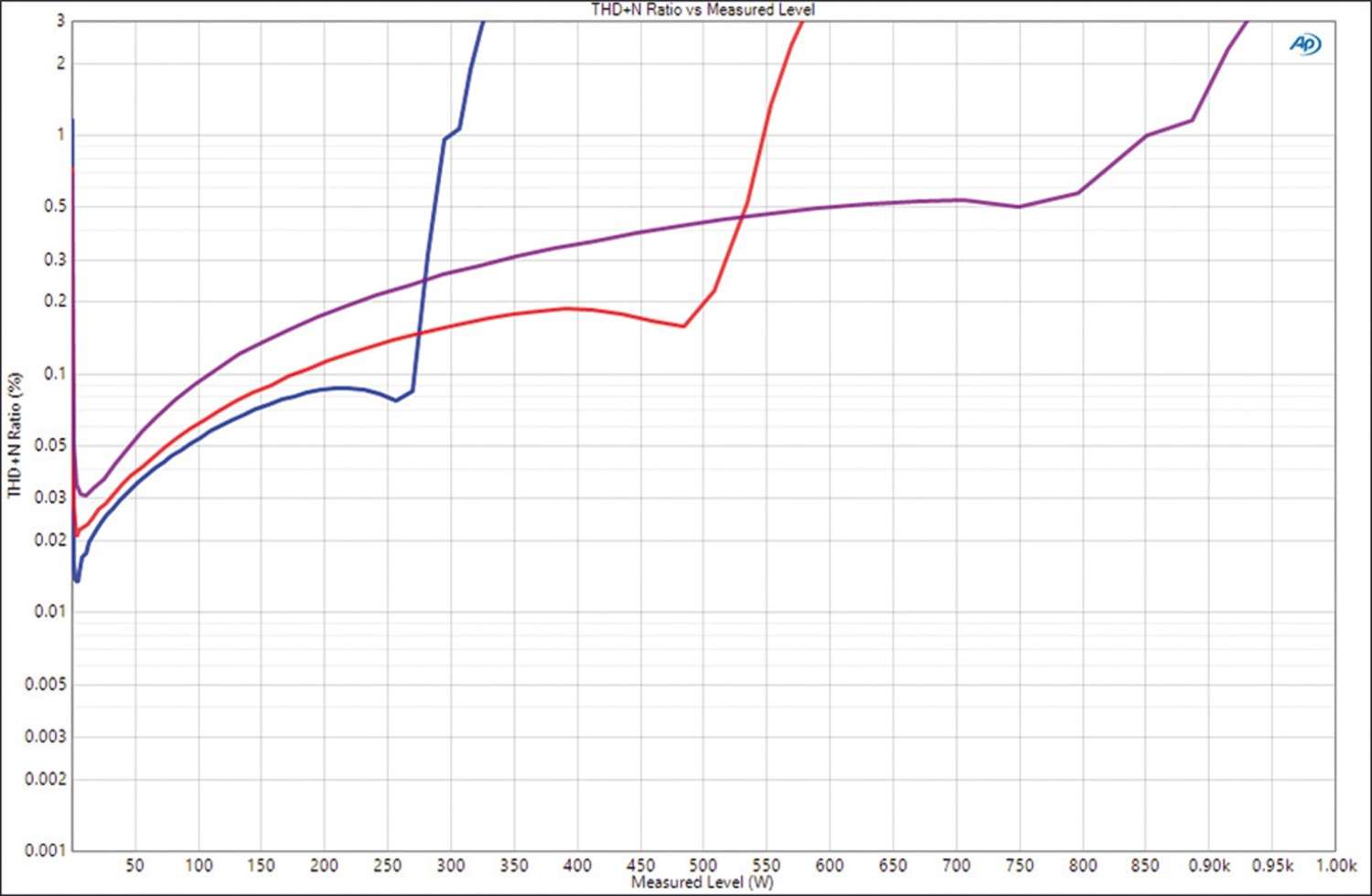The image size is (1372, 896).
Task: Click the '3' y-axis tick label
Action: [x=61, y=21]
